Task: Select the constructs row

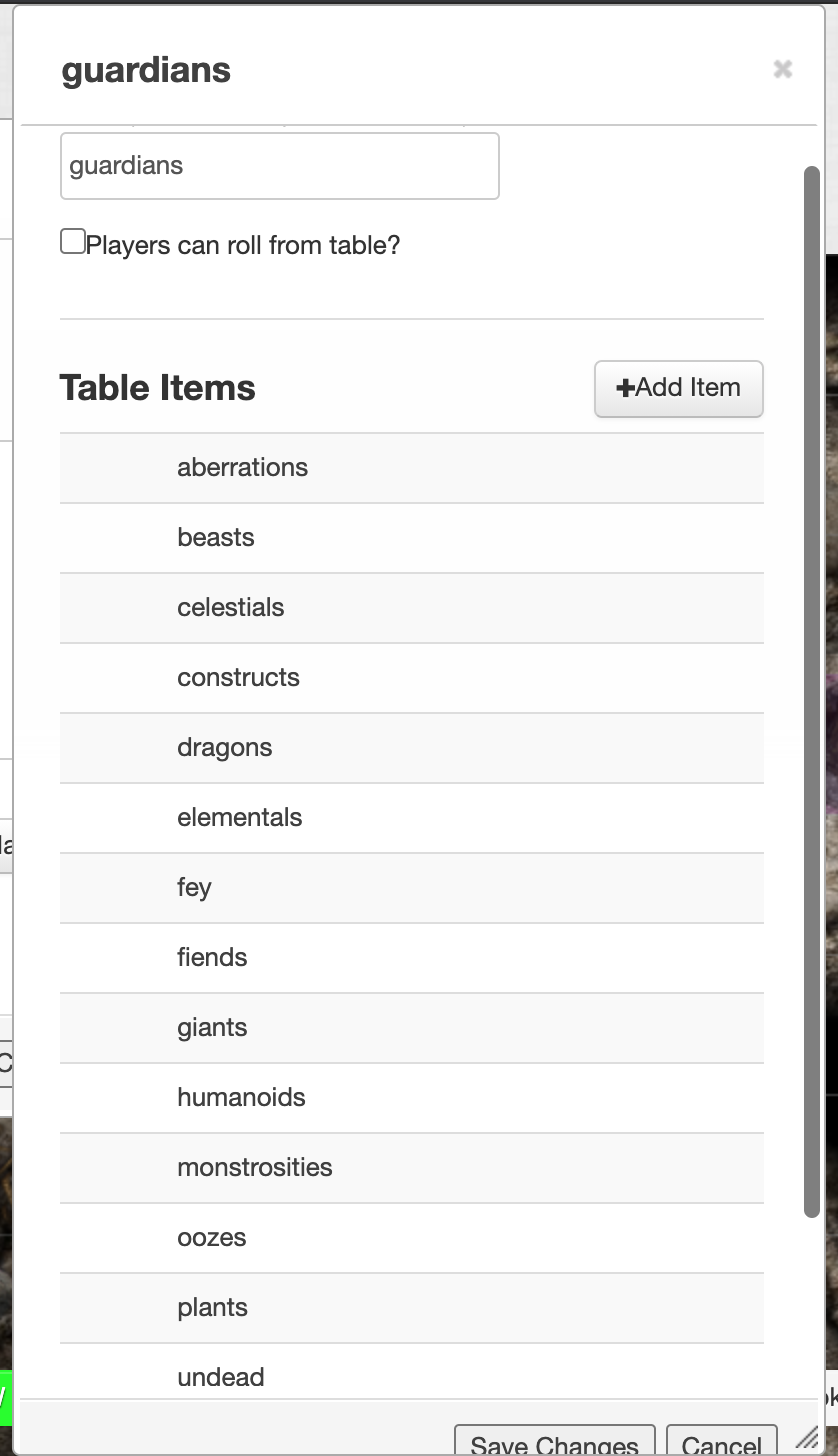Action: tap(412, 678)
